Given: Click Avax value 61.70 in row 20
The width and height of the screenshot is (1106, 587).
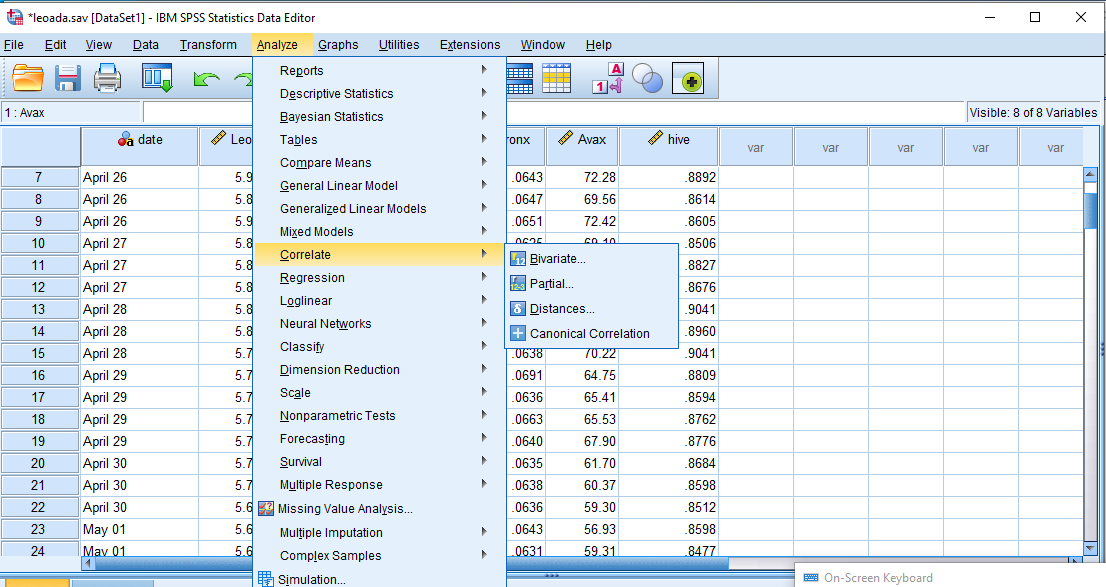Looking at the screenshot, I should [582, 463].
